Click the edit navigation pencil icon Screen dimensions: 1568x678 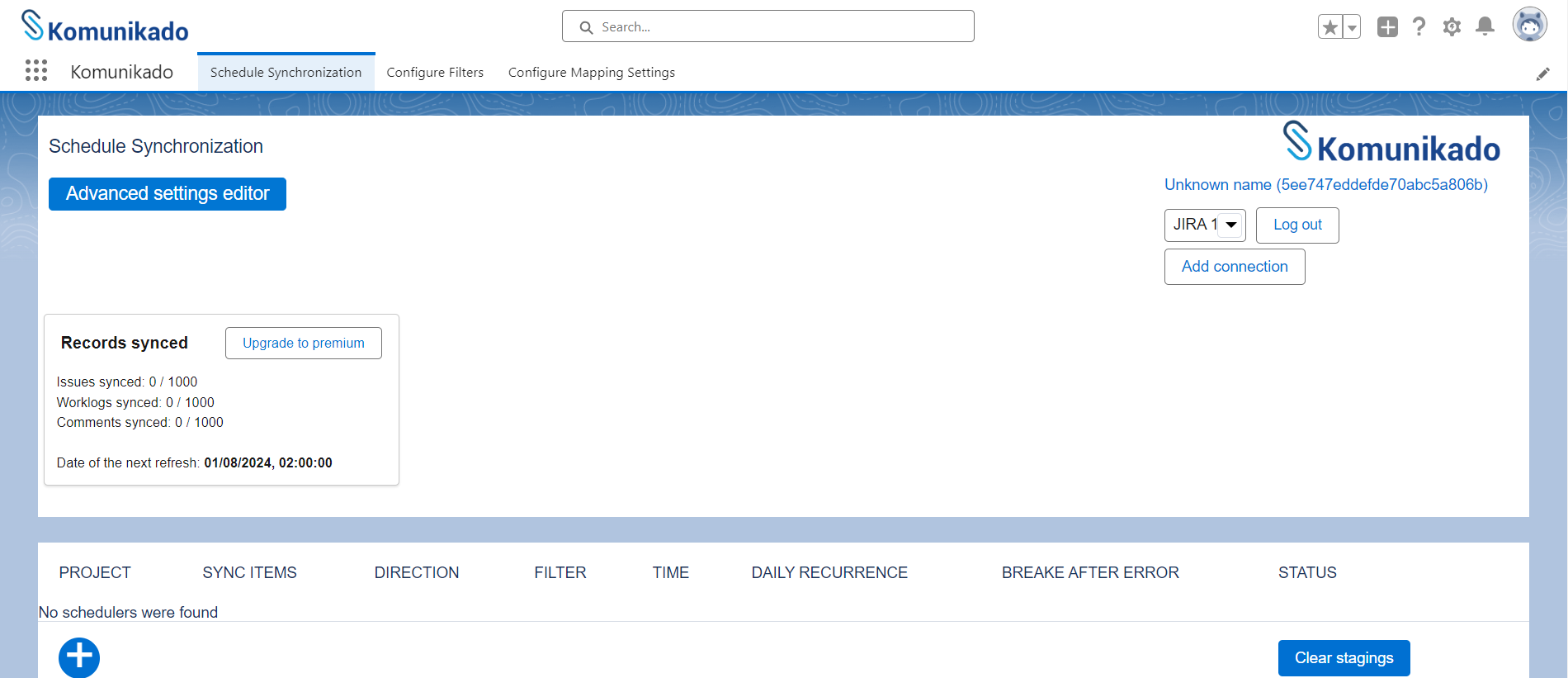pos(1542,74)
